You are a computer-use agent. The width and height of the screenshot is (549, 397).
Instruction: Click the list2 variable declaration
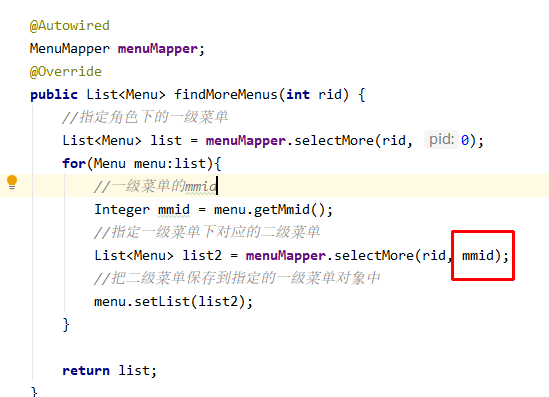point(202,256)
